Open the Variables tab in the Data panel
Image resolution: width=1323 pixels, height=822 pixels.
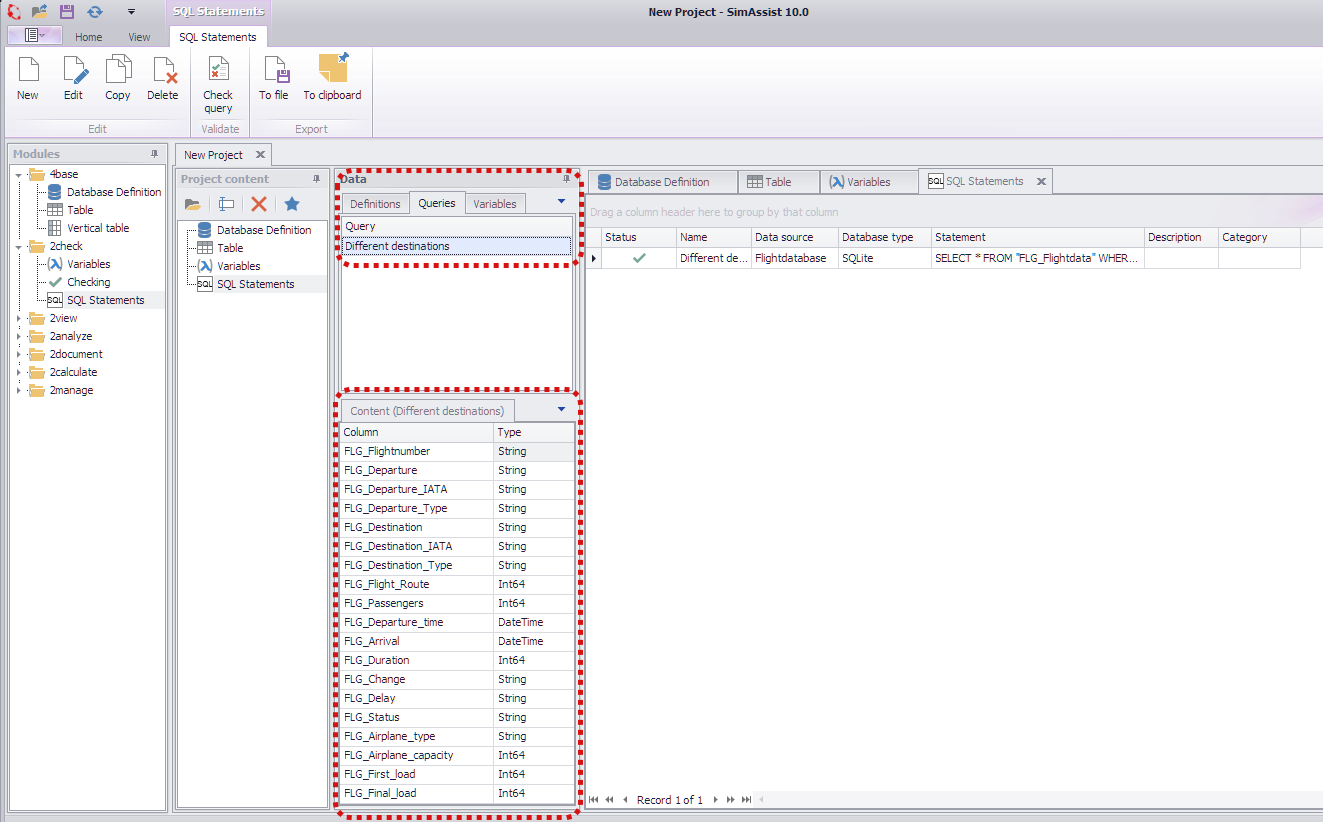(494, 203)
